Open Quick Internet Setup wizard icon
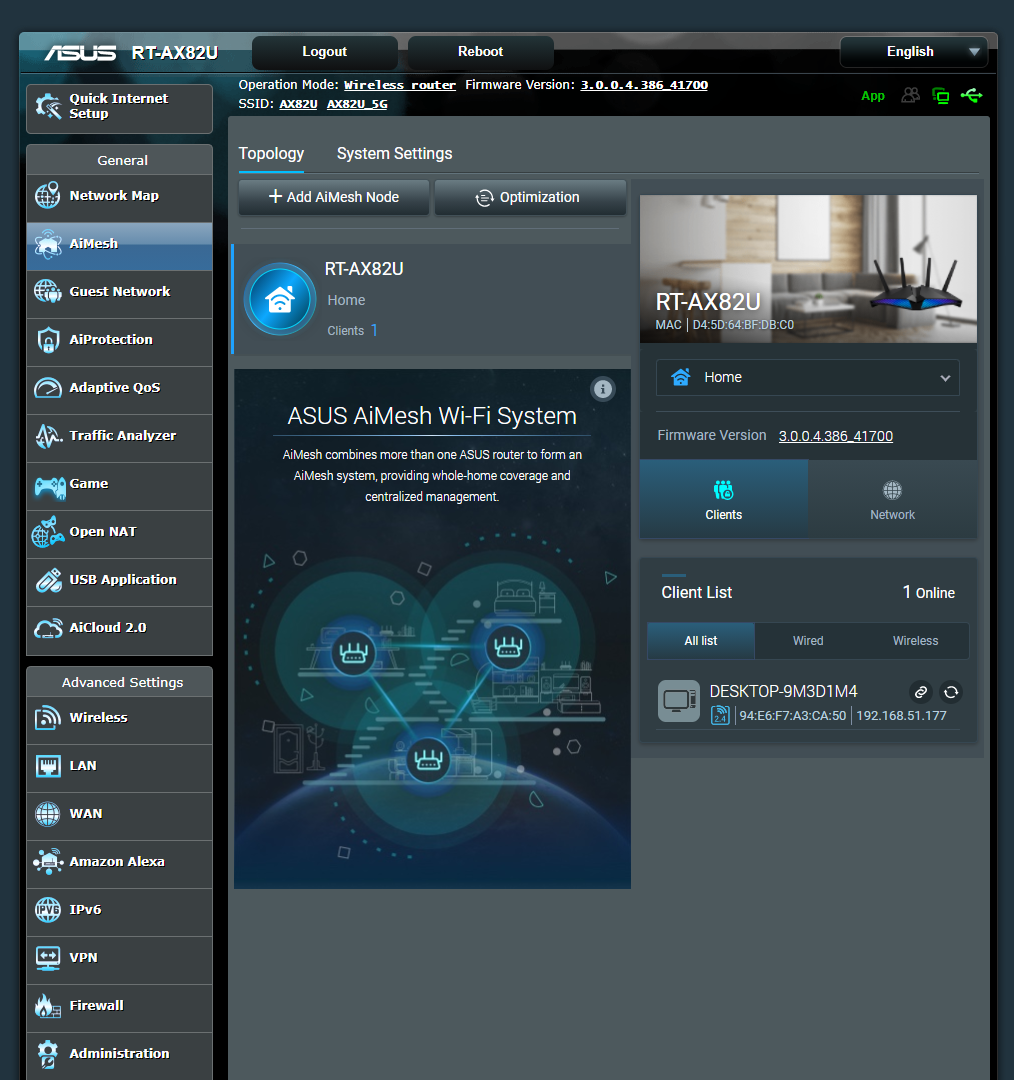1014x1080 pixels. tap(48, 106)
